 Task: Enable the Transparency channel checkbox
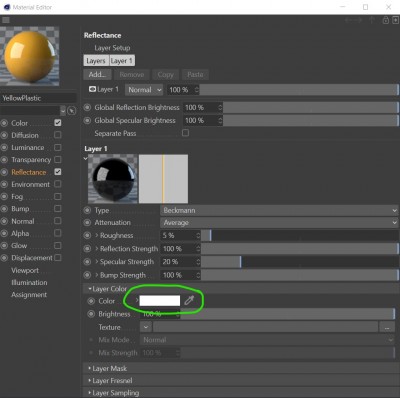(x=58, y=159)
